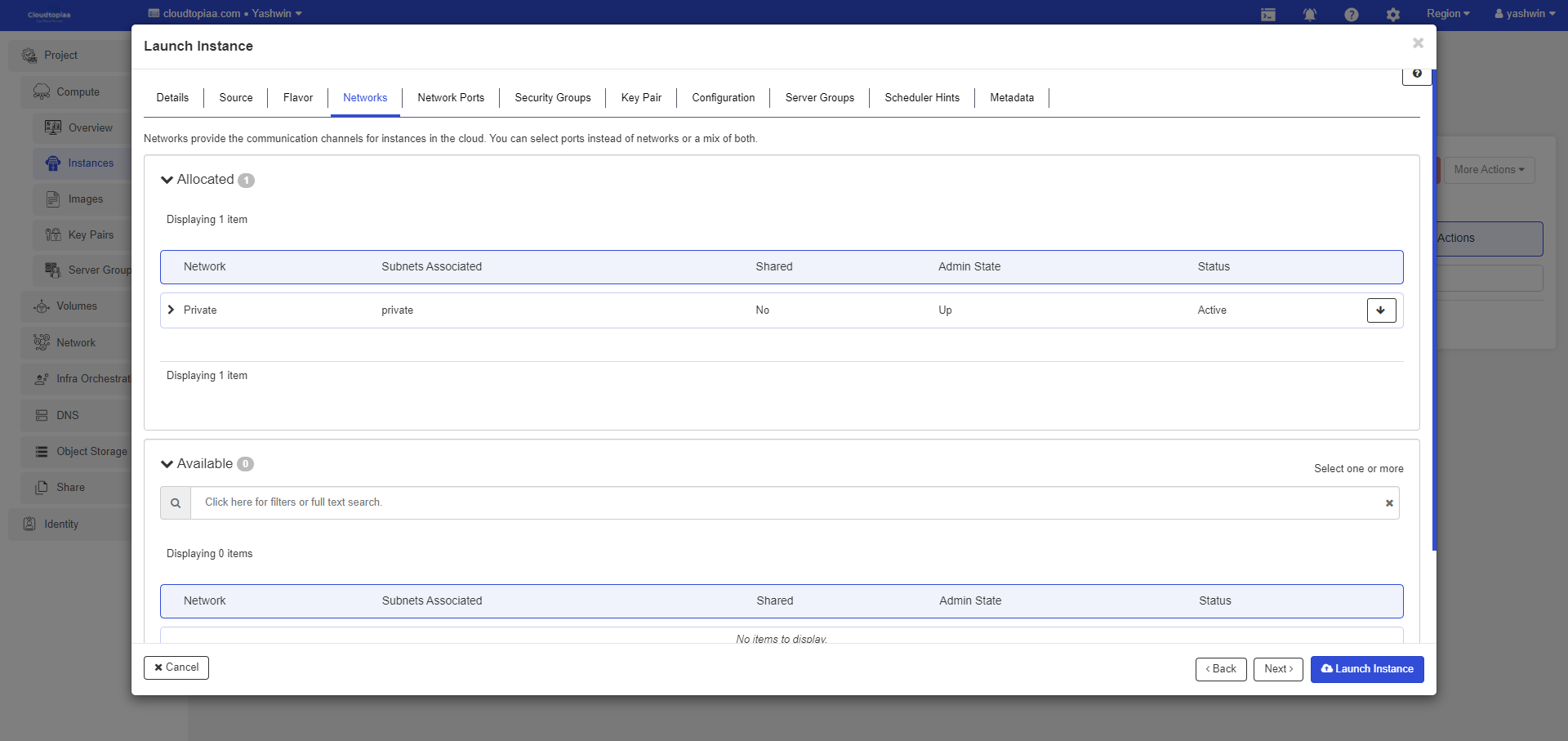This screenshot has width=1568, height=741.
Task: Switch to the Security Groups tab
Action: click(553, 98)
